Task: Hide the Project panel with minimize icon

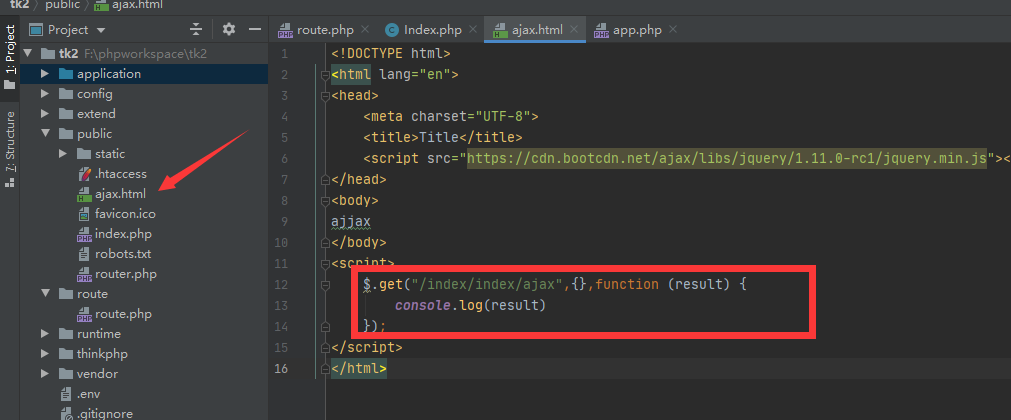Action: coord(255,29)
